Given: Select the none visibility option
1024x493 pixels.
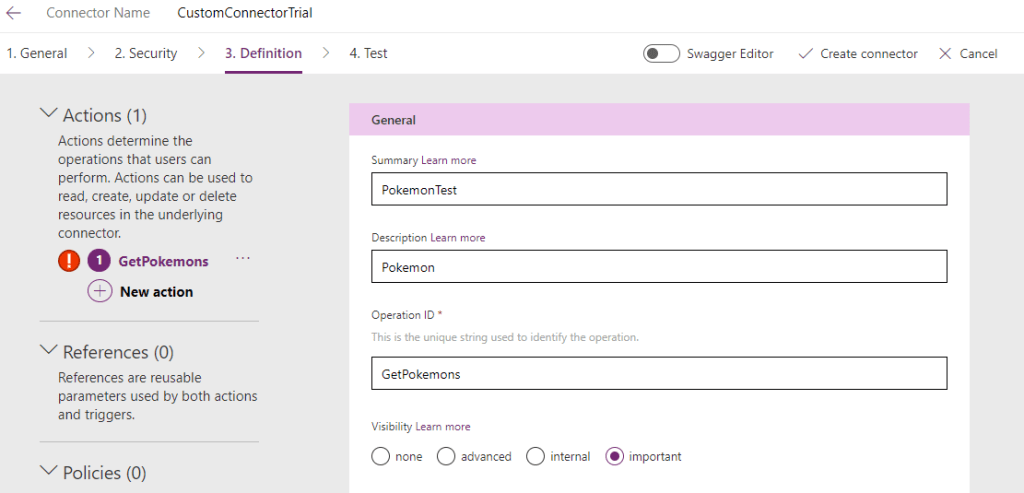Looking at the screenshot, I should tap(380, 456).
